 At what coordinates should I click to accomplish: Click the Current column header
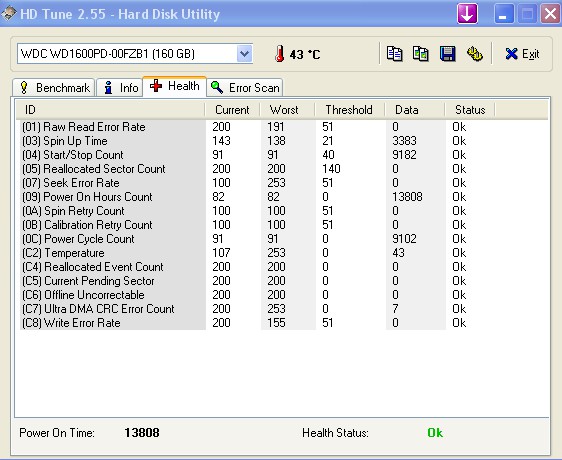(232, 110)
